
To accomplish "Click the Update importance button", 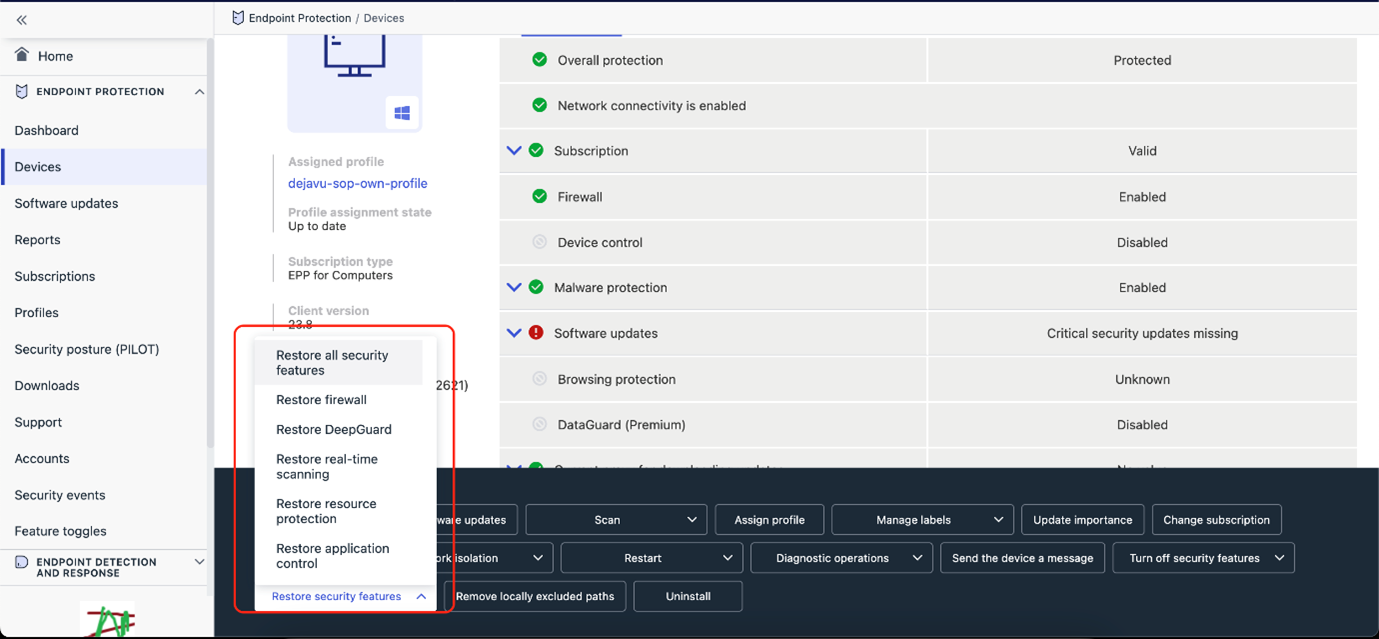I will point(1083,520).
